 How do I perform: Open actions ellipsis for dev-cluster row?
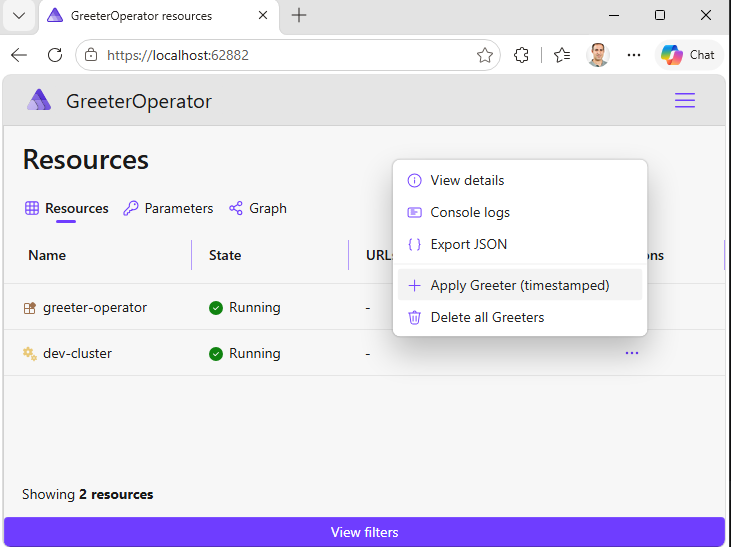632,353
